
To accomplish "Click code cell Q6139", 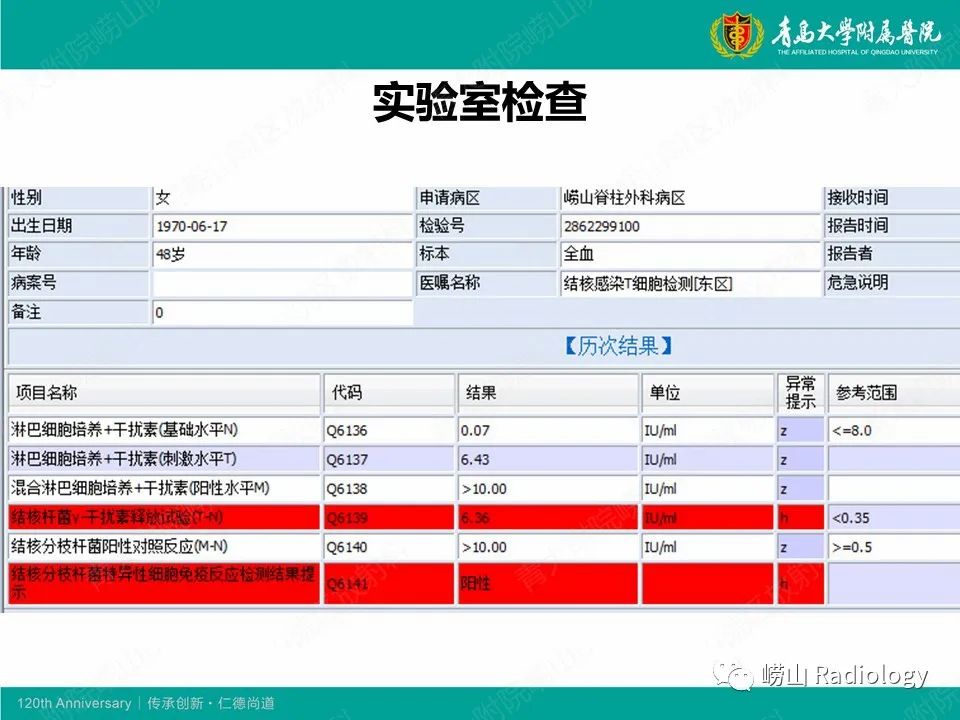I will tap(389, 517).
